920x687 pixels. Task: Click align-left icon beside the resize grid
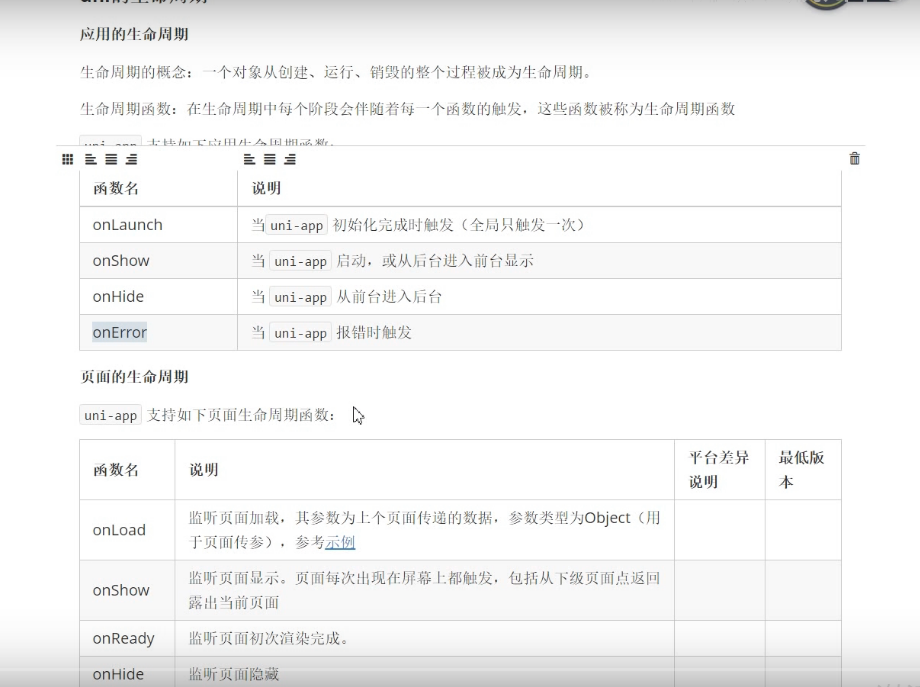point(91,159)
